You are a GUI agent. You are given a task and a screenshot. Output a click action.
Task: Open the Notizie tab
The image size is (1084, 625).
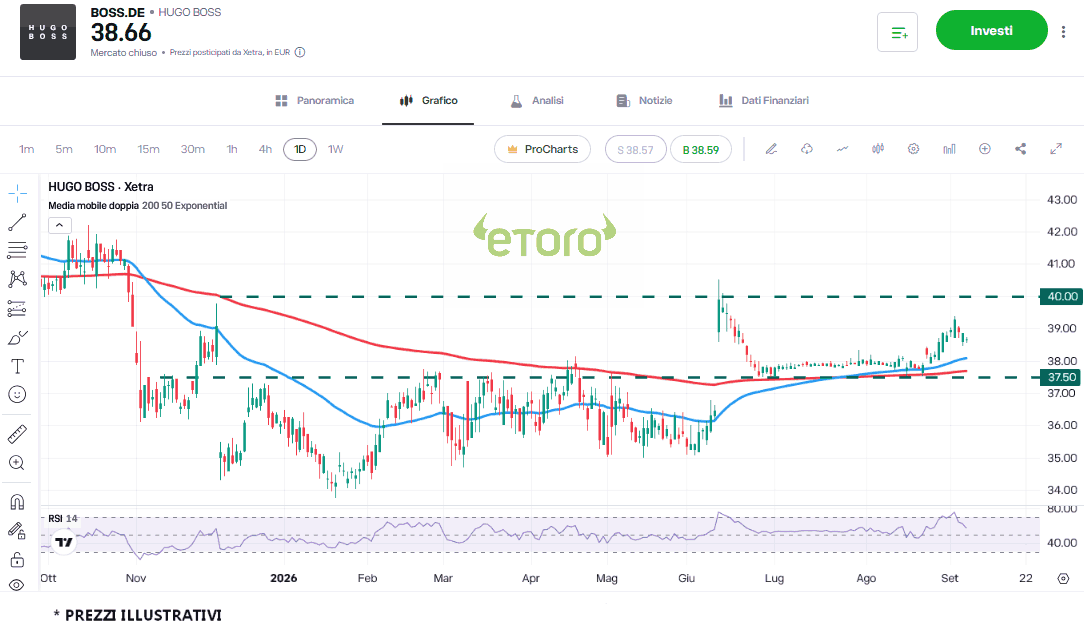644,101
